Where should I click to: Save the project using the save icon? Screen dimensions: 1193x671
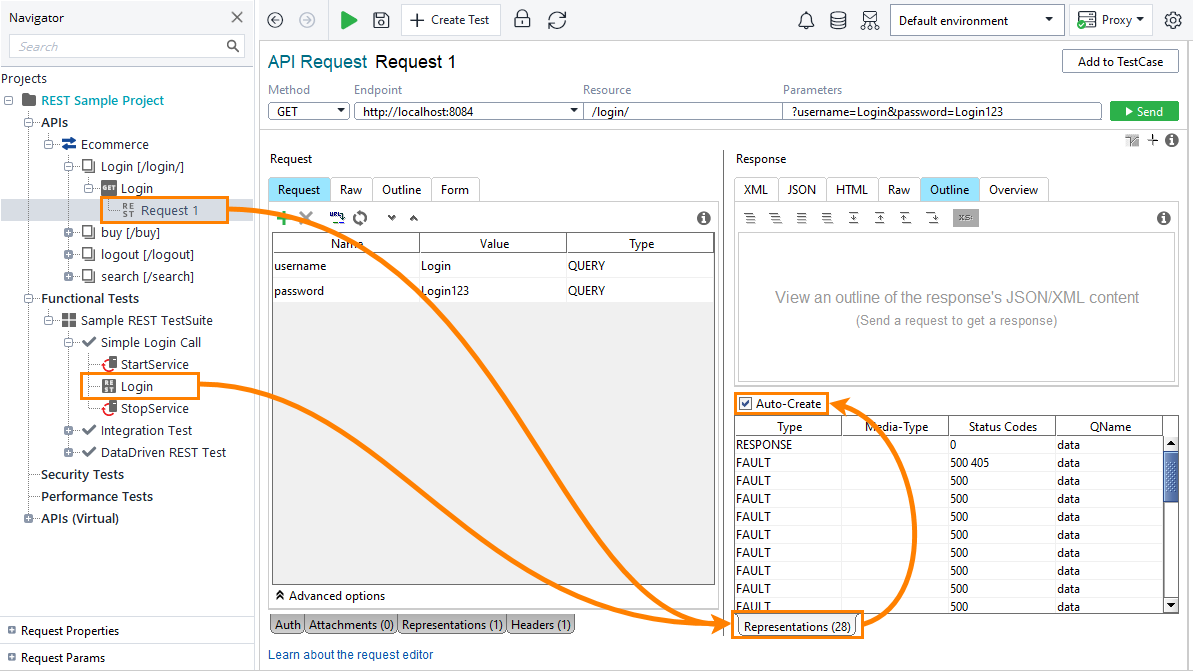381,20
